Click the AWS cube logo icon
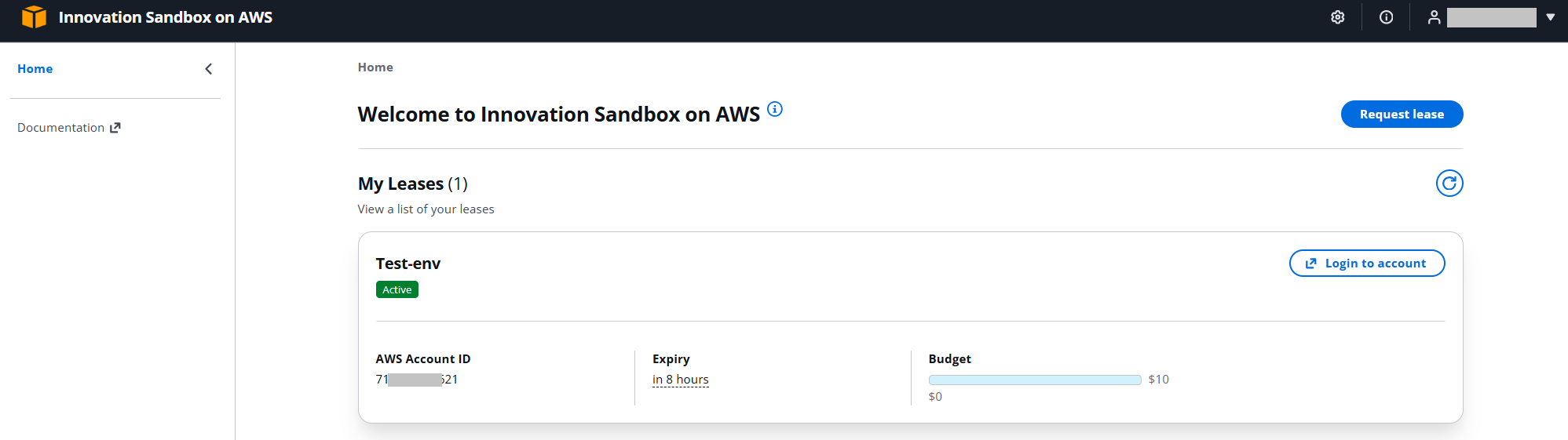This screenshot has width=1568, height=440. (34, 17)
